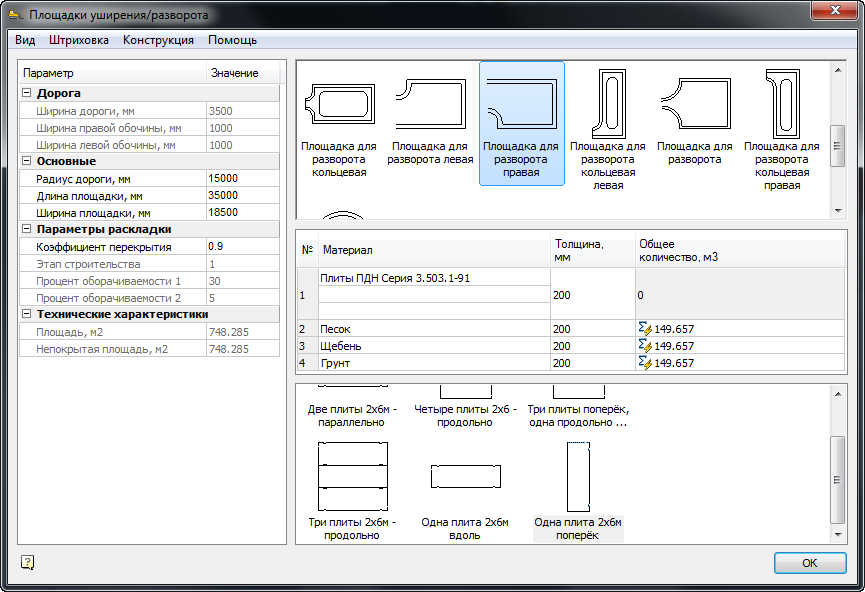Image resolution: width=865 pixels, height=592 pixels.
Task: Select the Четыре плиты 2х6 продольно pattern
Action: coord(465,407)
